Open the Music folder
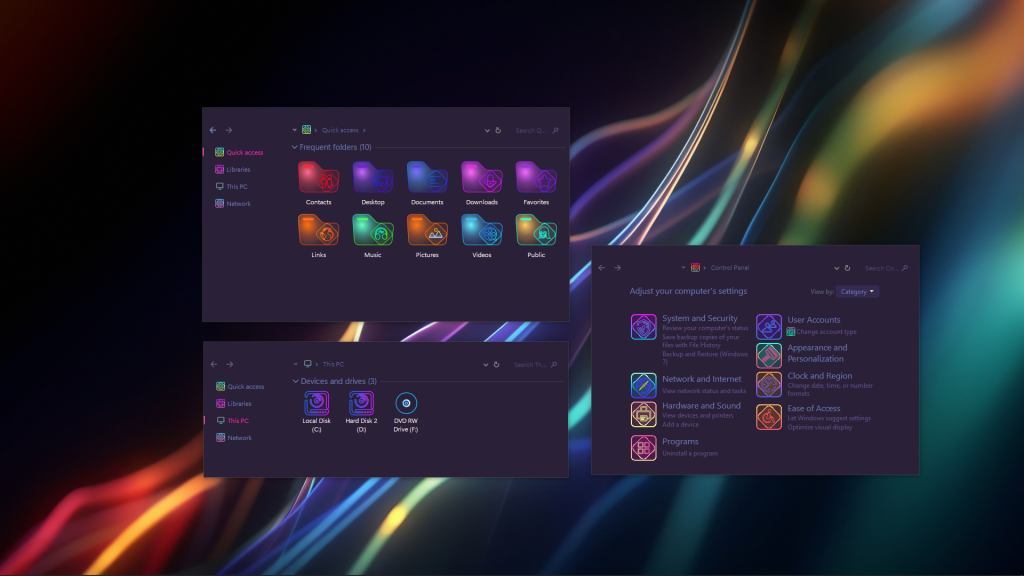This screenshot has height=576, width=1024. [x=373, y=232]
